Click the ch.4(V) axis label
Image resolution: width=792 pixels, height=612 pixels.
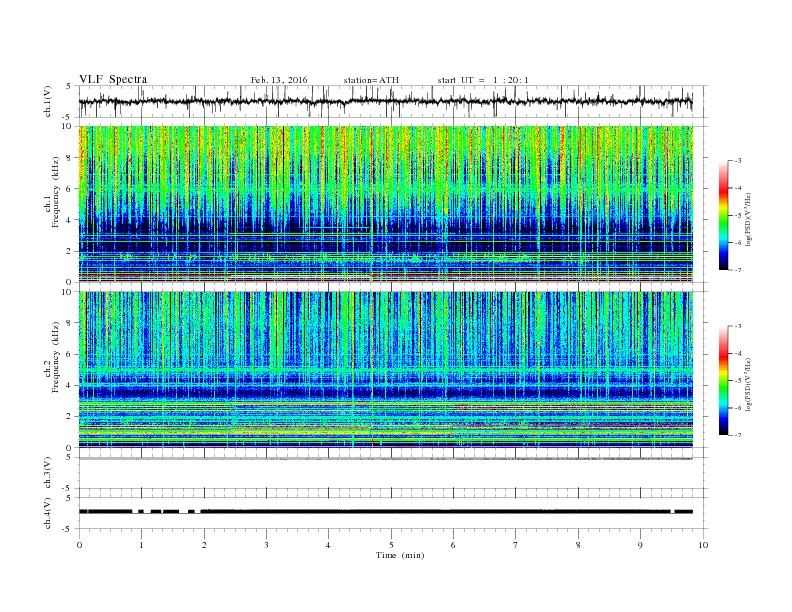(x=48, y=513)
